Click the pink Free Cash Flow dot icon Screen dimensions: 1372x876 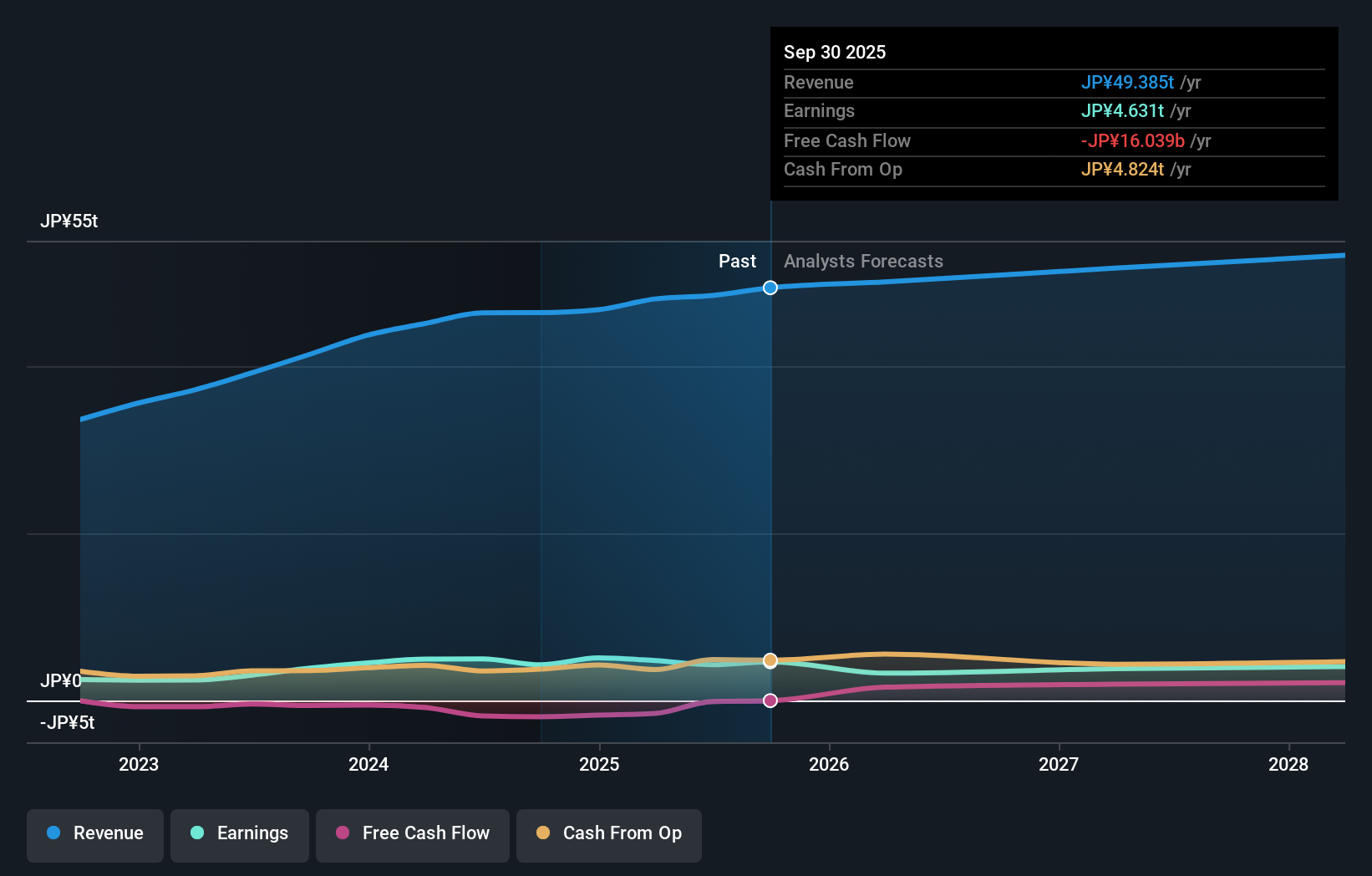coord(341,833)
